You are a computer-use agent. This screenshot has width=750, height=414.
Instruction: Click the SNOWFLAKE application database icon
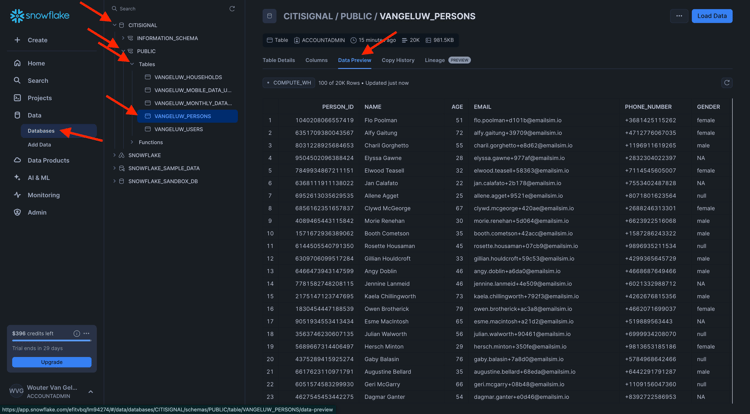(x=121, y=155)
